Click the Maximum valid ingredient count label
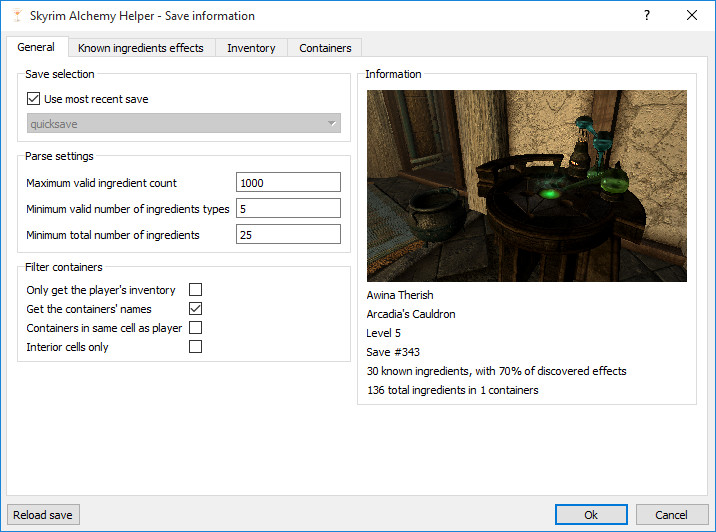Image resolution: width=716 pixels, height=532 pixels. 101,183
